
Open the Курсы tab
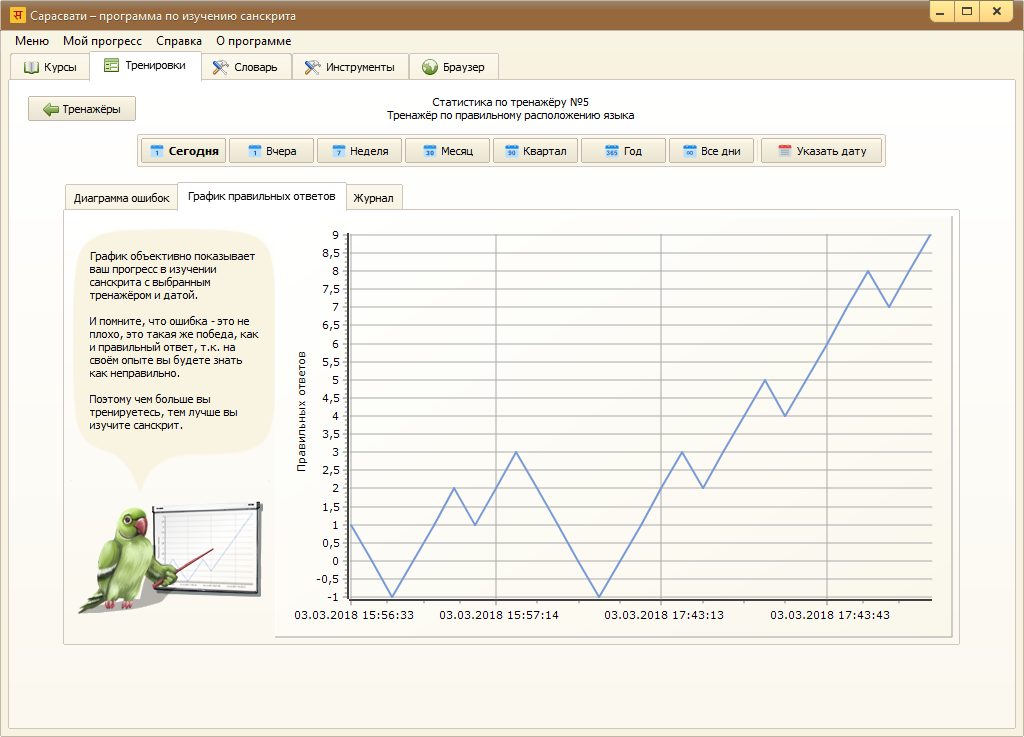[x=50, y=67]
